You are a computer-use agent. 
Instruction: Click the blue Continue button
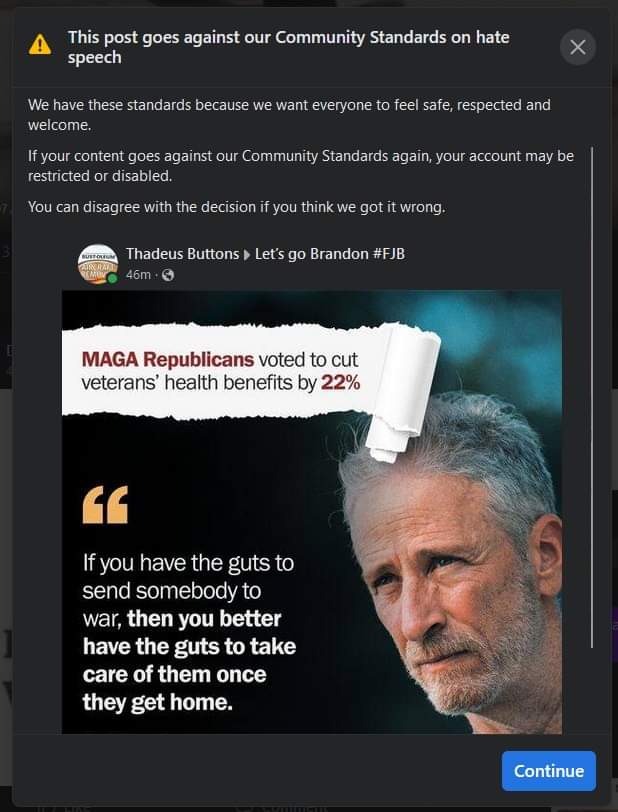click(549, 771)
